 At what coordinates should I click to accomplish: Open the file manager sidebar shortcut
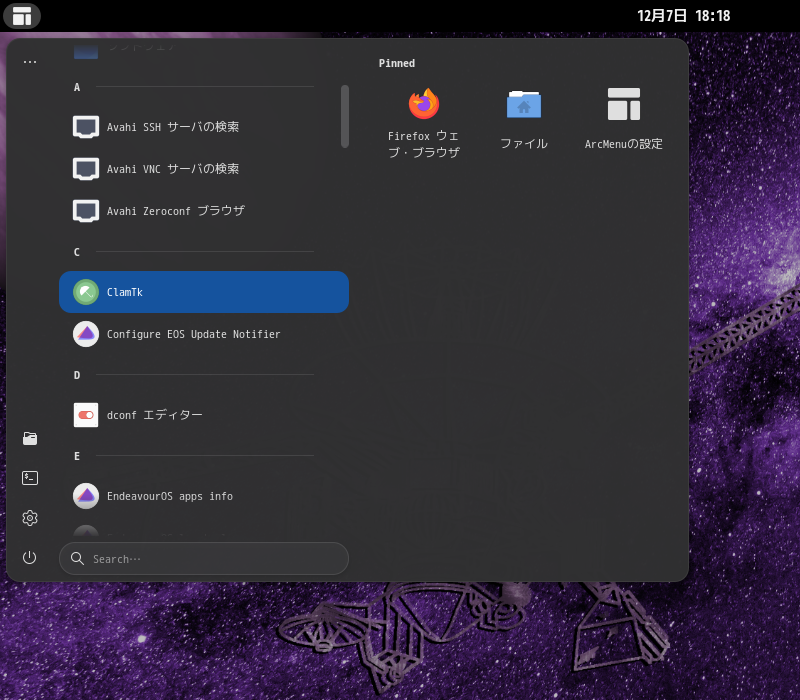(30, 438)
